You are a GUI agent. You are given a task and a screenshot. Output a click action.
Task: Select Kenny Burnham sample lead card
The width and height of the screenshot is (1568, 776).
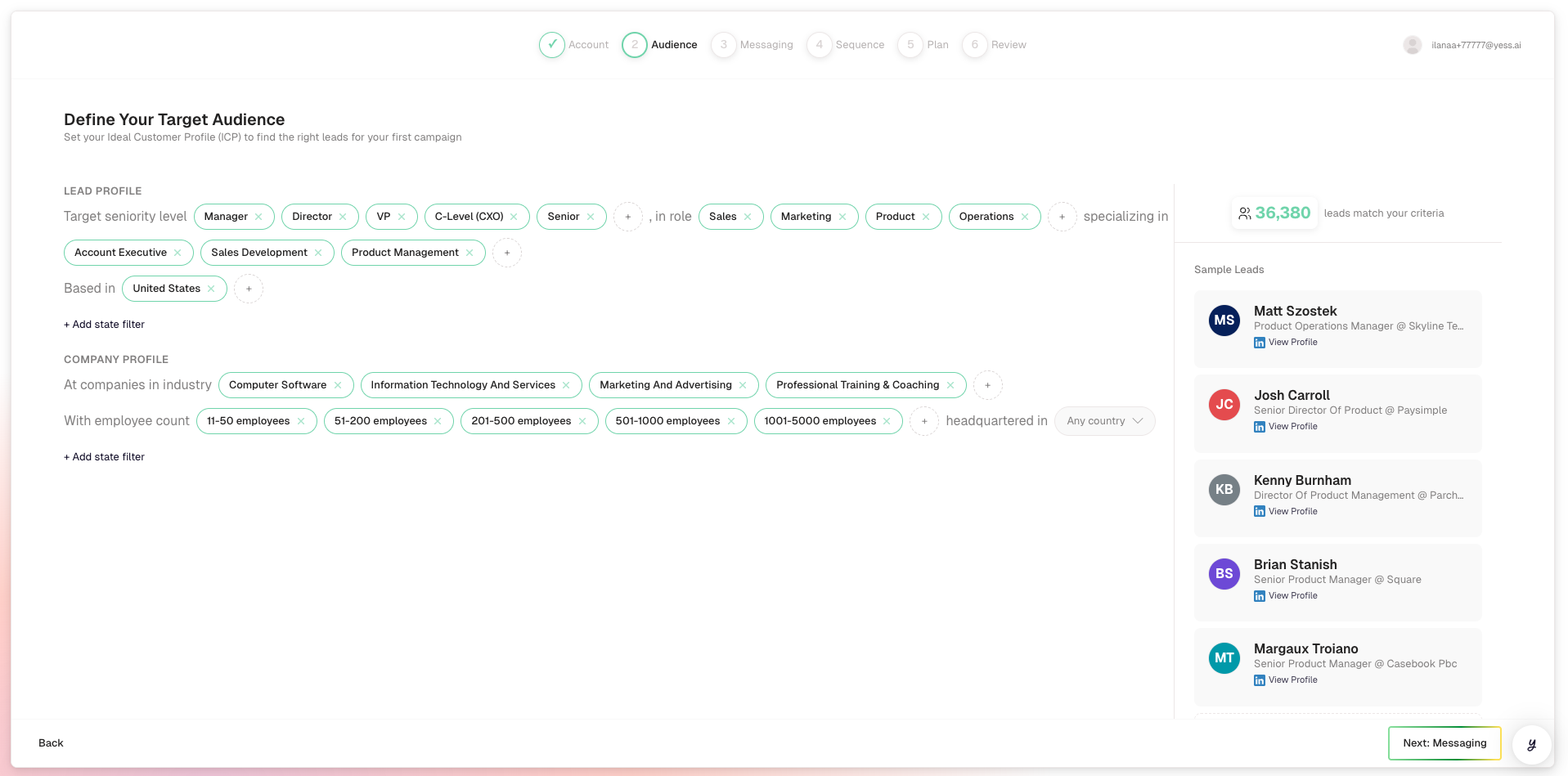(1337, 497)
